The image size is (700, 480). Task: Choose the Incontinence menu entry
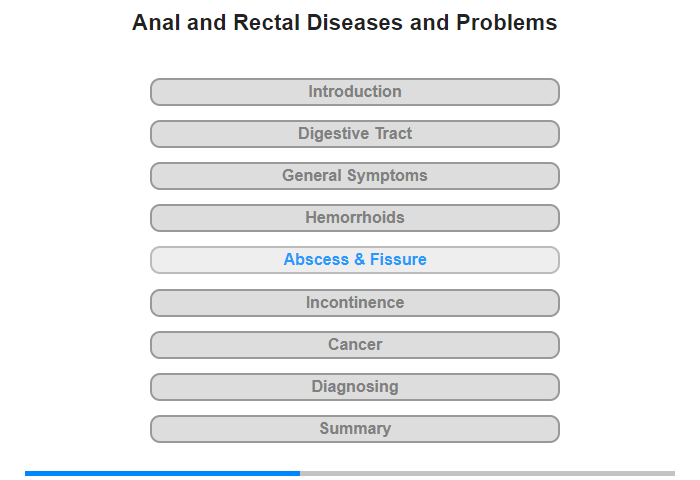click(354, 303)
